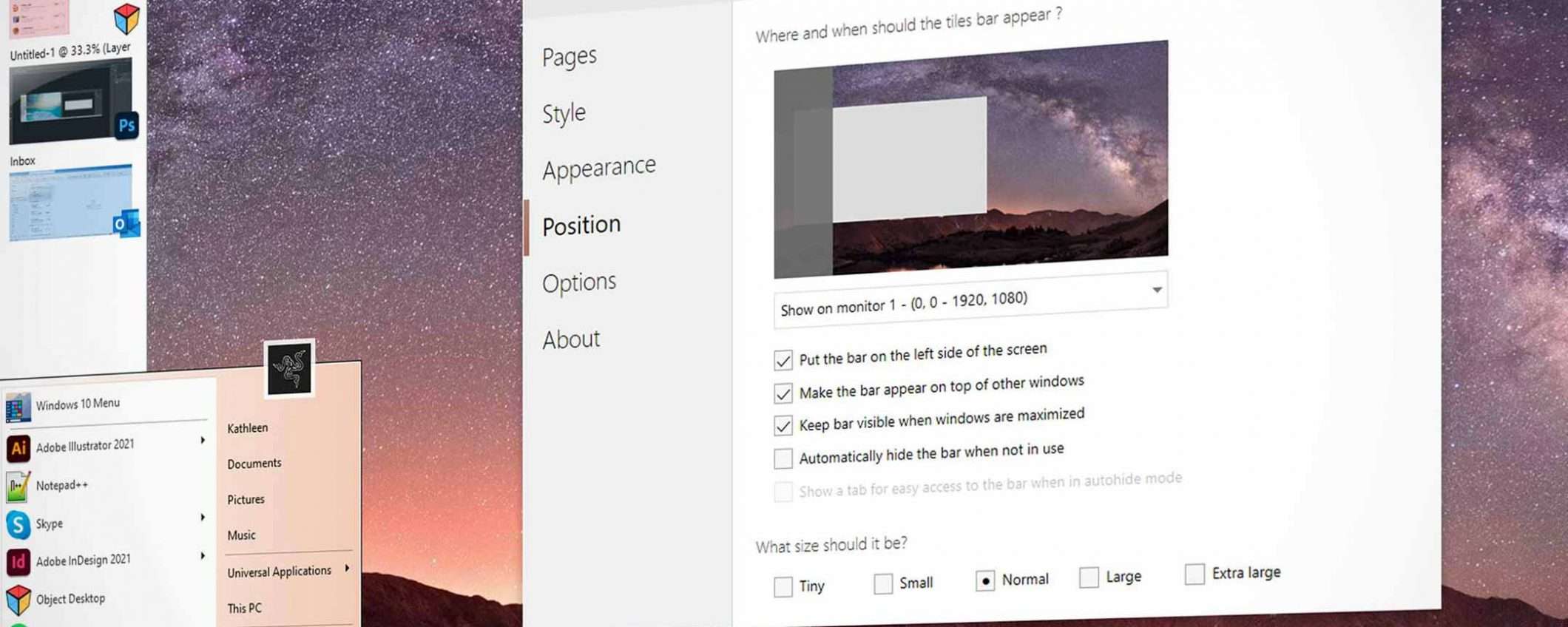Expand the Adobe Illustrator 2021 submenu arrow
This screenshot has width=1568, height=627.
point(202,440)
